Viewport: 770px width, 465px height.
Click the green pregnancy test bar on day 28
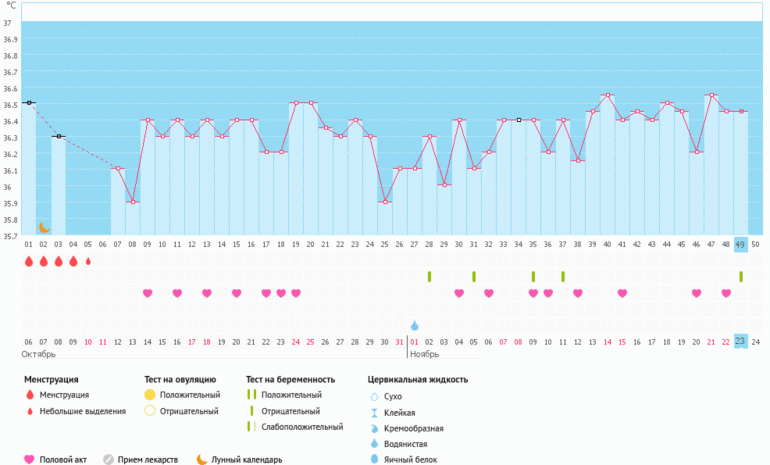click(x=429, y=276)
